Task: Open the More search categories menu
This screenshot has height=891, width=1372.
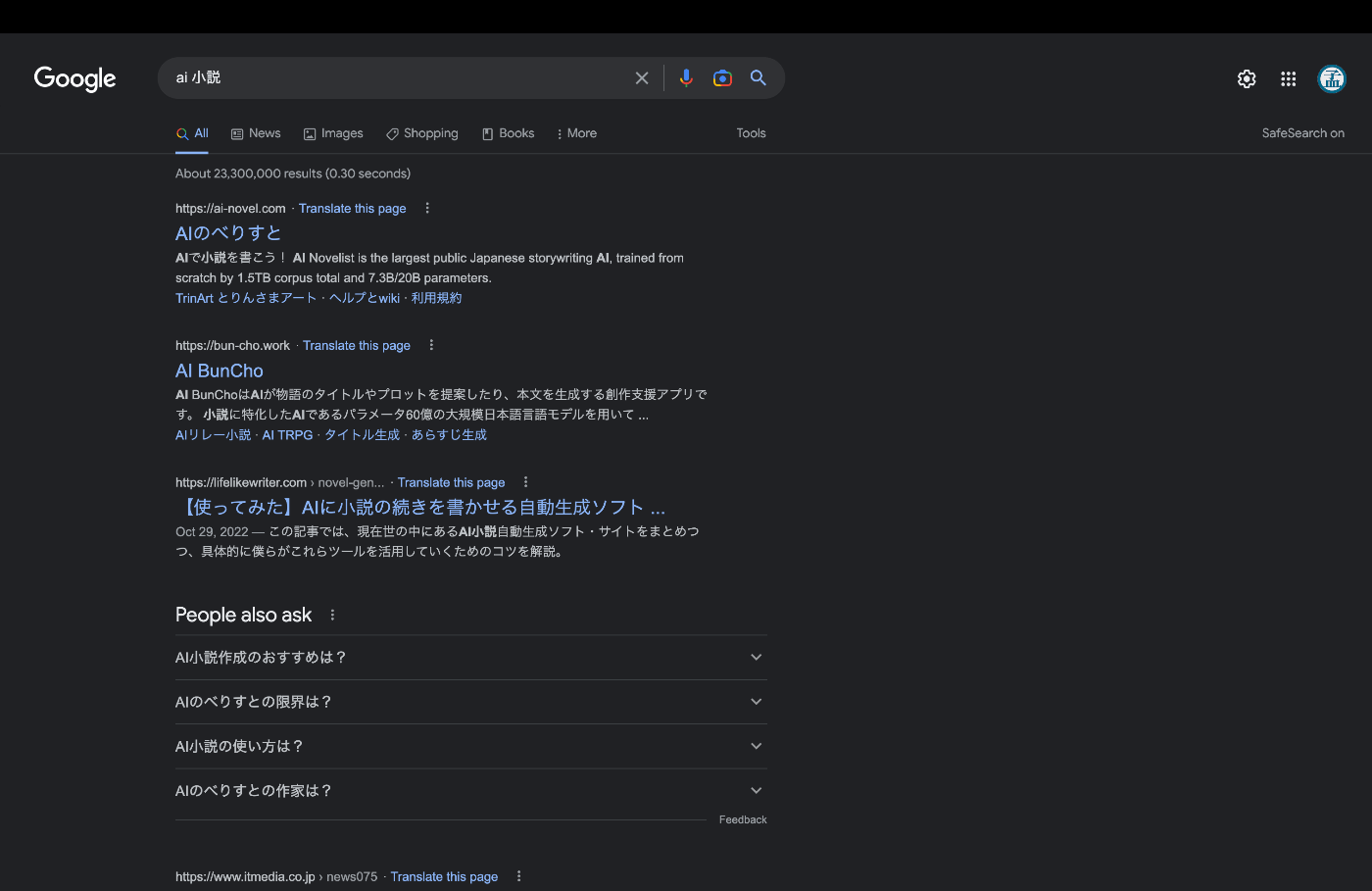Action: 576,133
